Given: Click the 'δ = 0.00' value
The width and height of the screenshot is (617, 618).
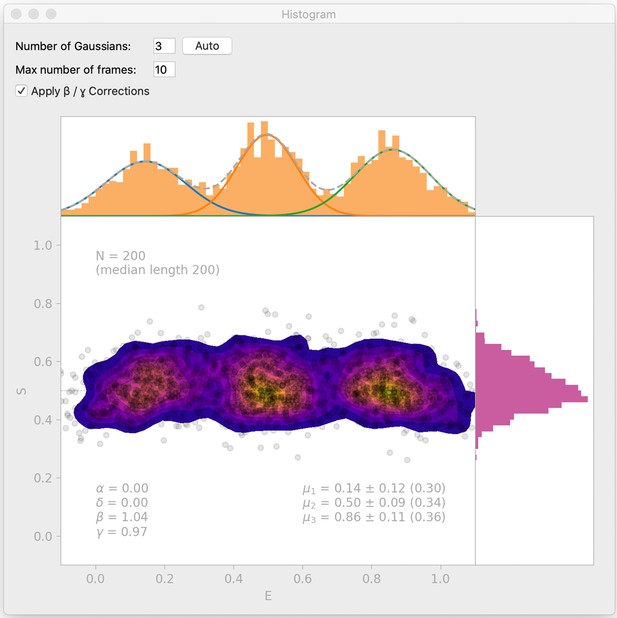Looking at the screenshot, I should [x=122, y=503].
